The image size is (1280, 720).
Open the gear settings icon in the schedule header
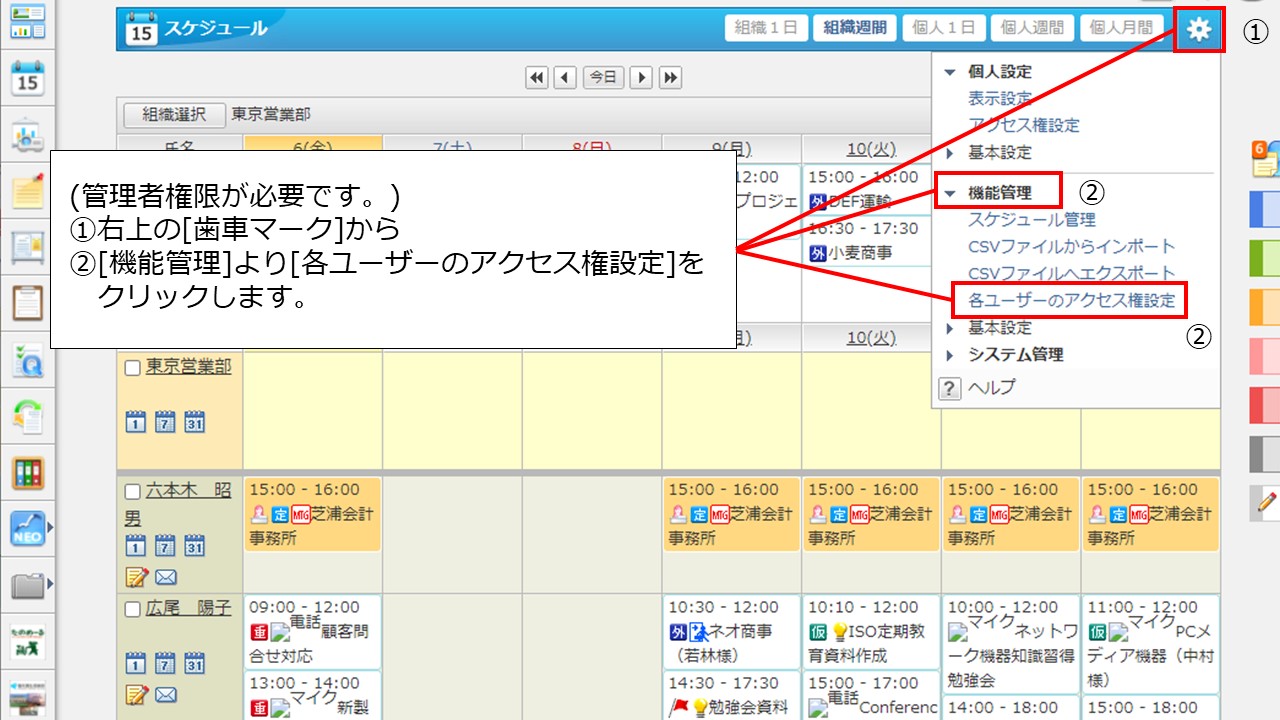click(x=1198, y=27)
